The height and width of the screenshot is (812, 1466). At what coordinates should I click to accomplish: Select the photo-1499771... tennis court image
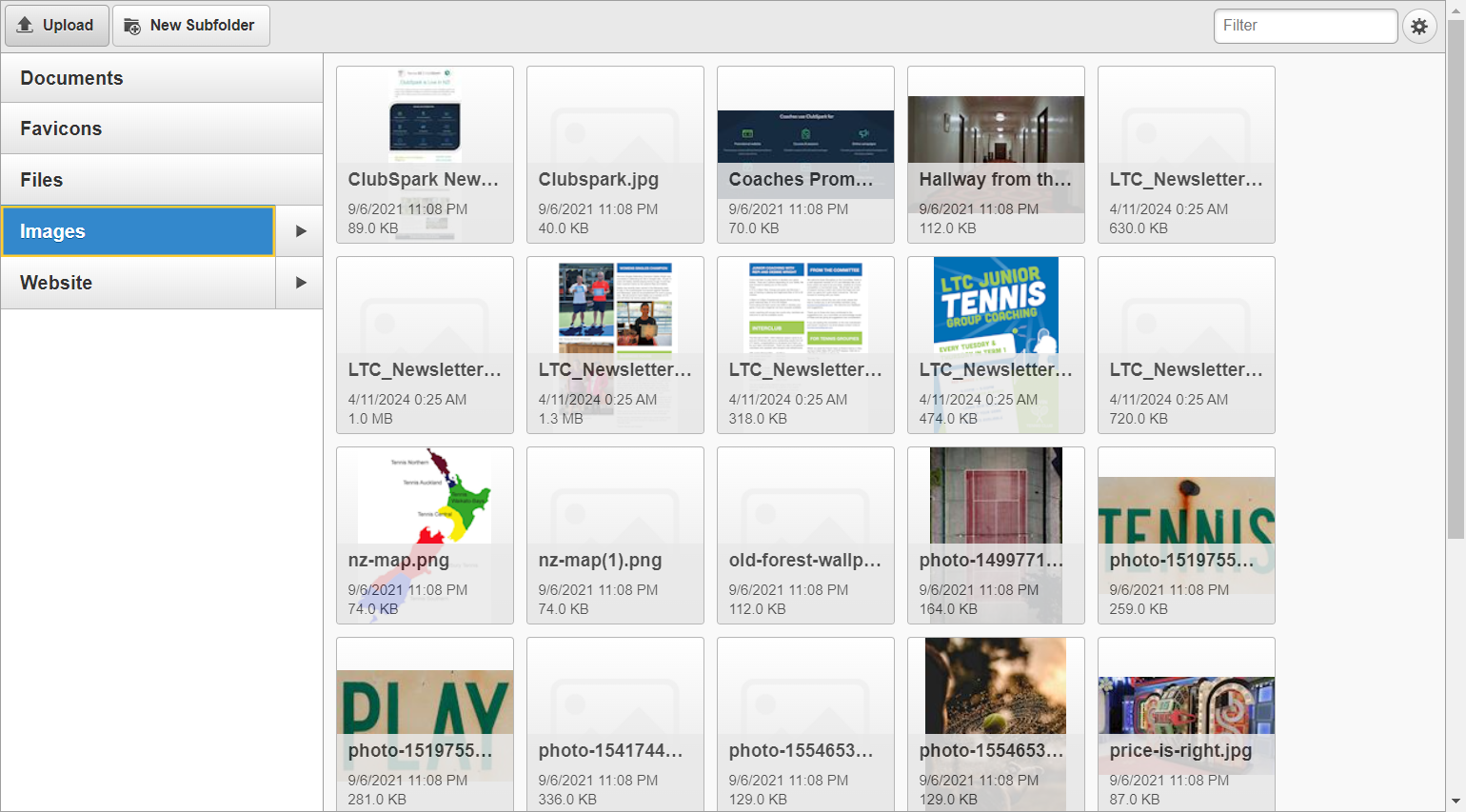coord(996,535)
